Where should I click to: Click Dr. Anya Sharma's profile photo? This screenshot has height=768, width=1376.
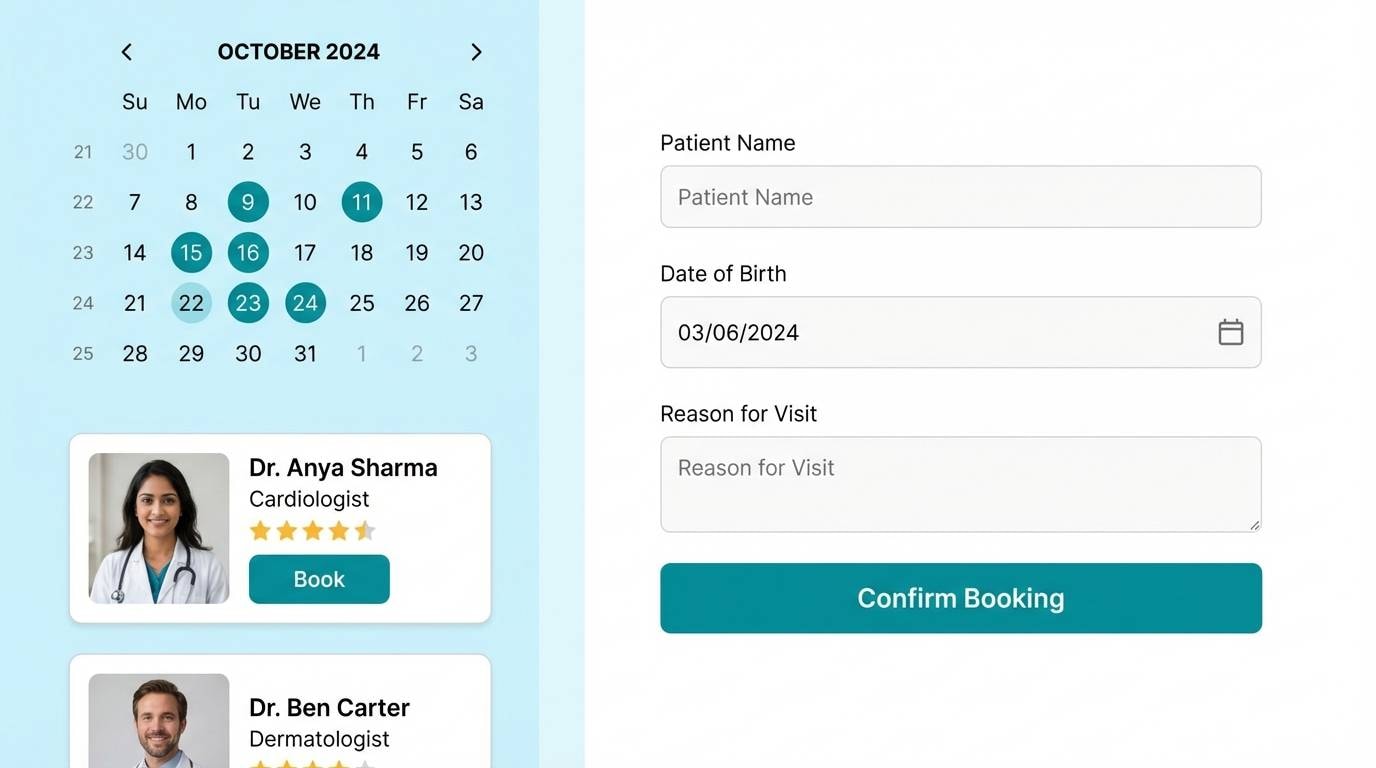click(158, 528)
